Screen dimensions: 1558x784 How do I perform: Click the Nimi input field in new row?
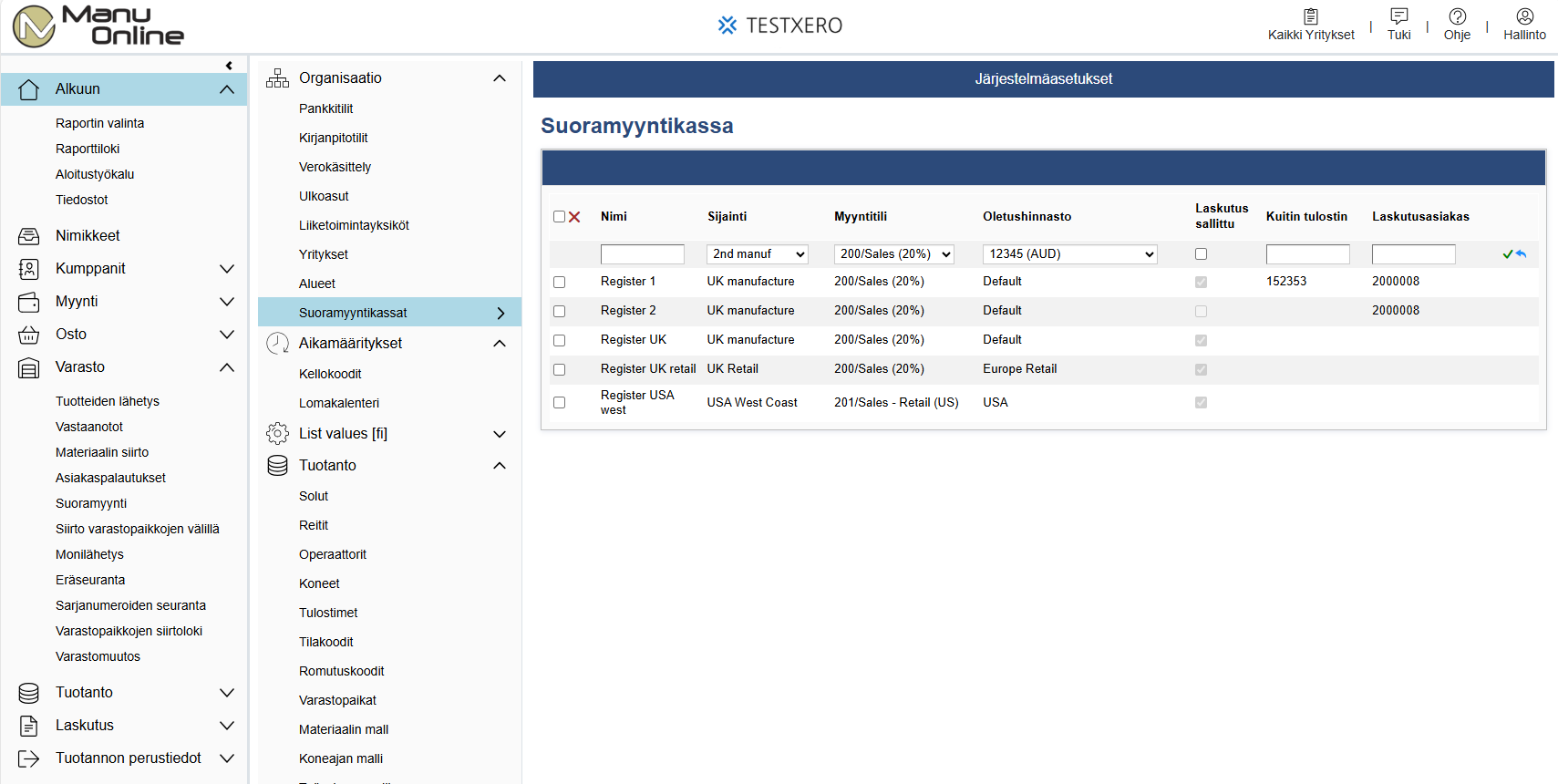643,254
